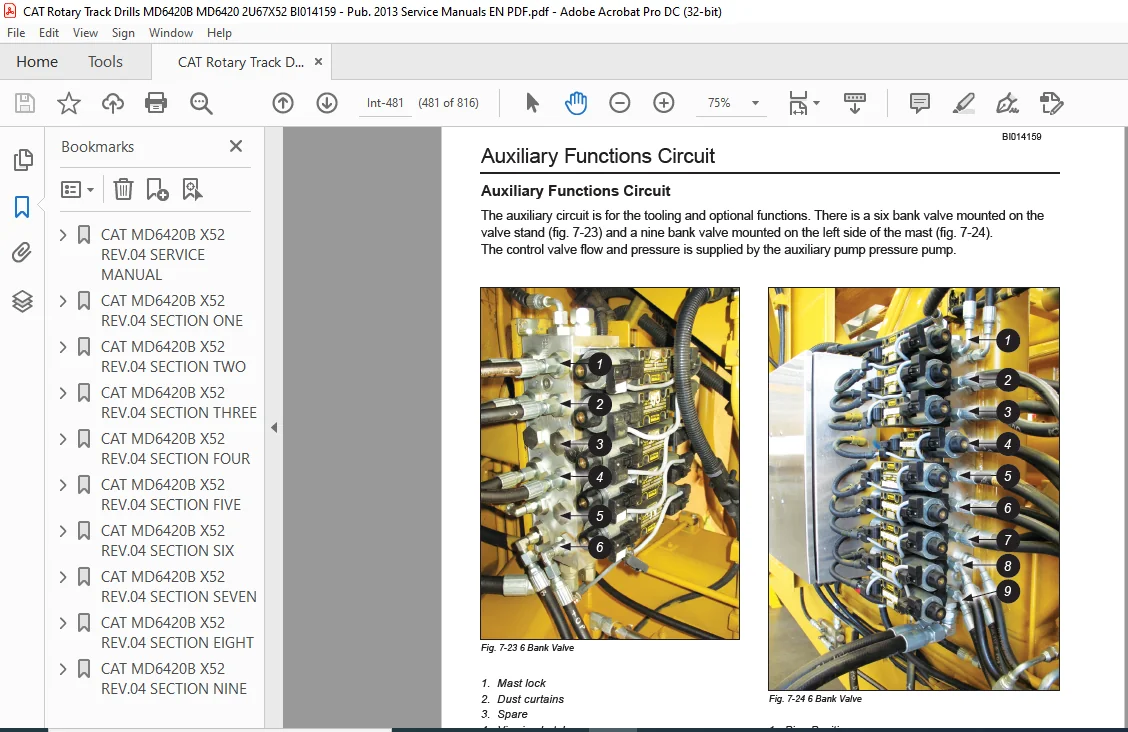Viewport: 1128px width, 732px height.
Task: Toggle the Bookmarks side panel icon
Action: (x=22, y=207)
